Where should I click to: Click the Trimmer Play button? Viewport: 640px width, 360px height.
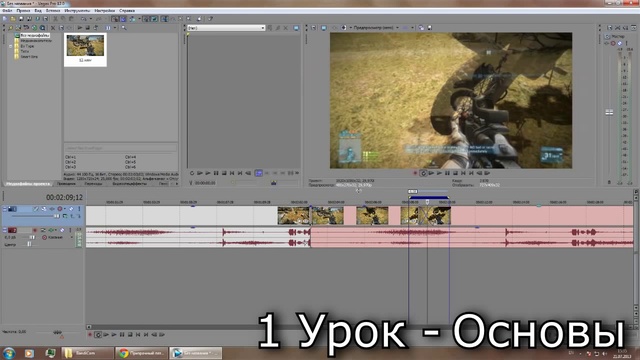208,173
